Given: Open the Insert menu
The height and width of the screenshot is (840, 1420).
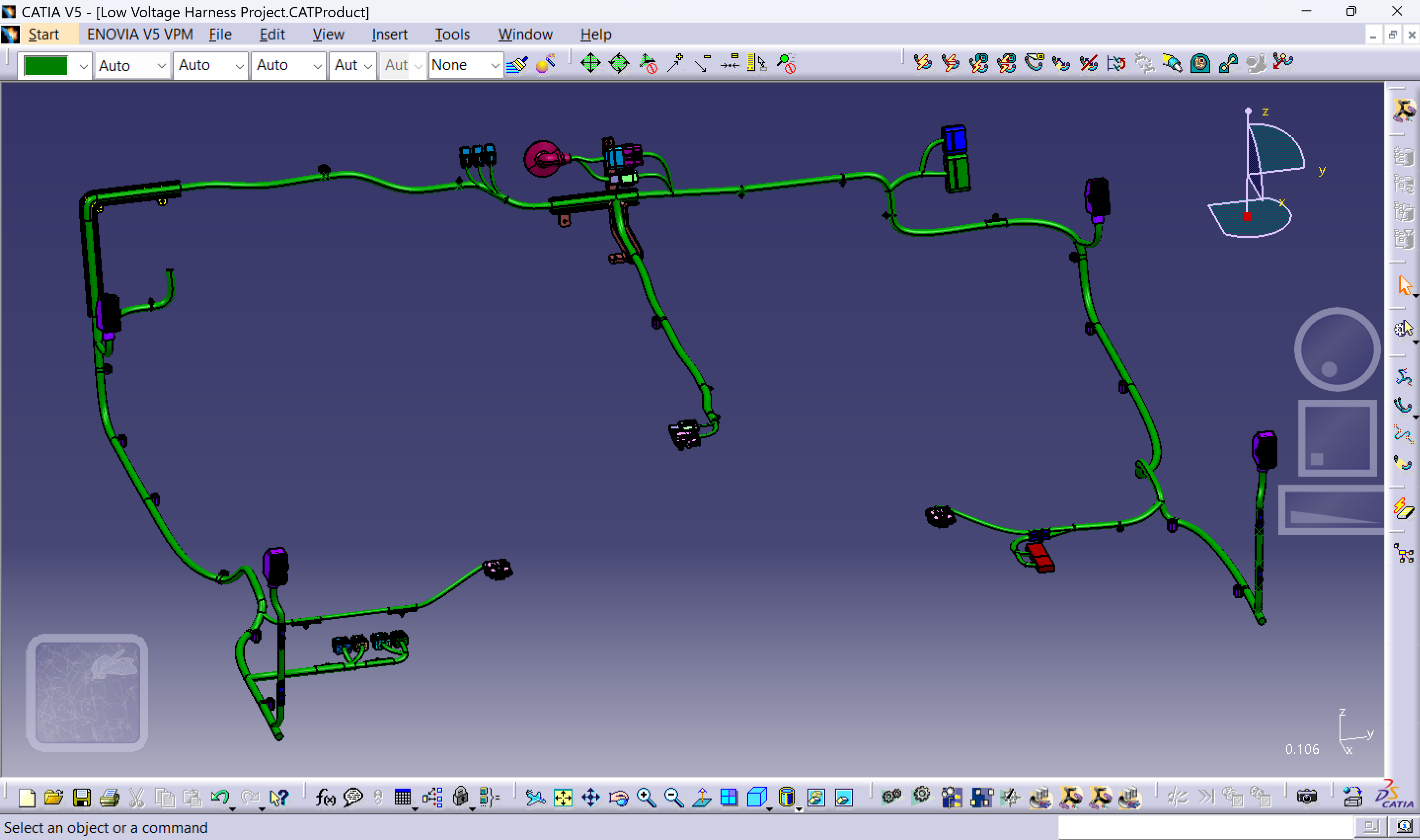Looking at the screenshot, I should [389, 35].
